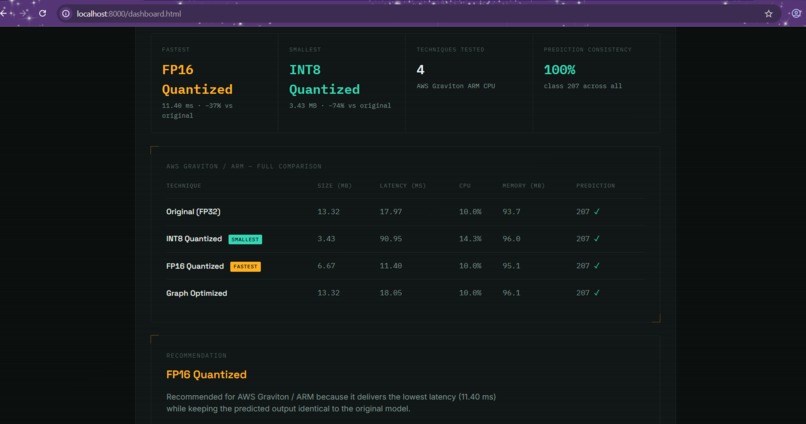Click size value 3.43 in INT8 row
Screen dimensions: 806x424
point(326,239)
